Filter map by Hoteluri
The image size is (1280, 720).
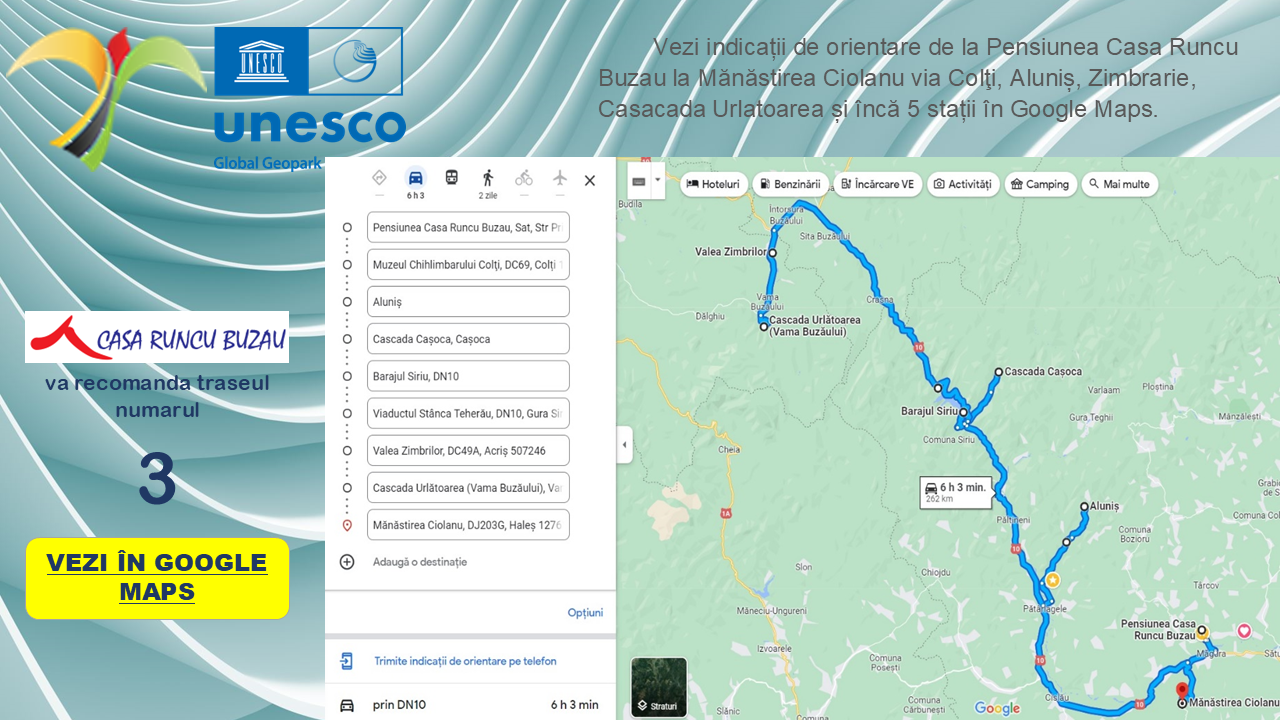pyautogui.click(x=713, y=184)
